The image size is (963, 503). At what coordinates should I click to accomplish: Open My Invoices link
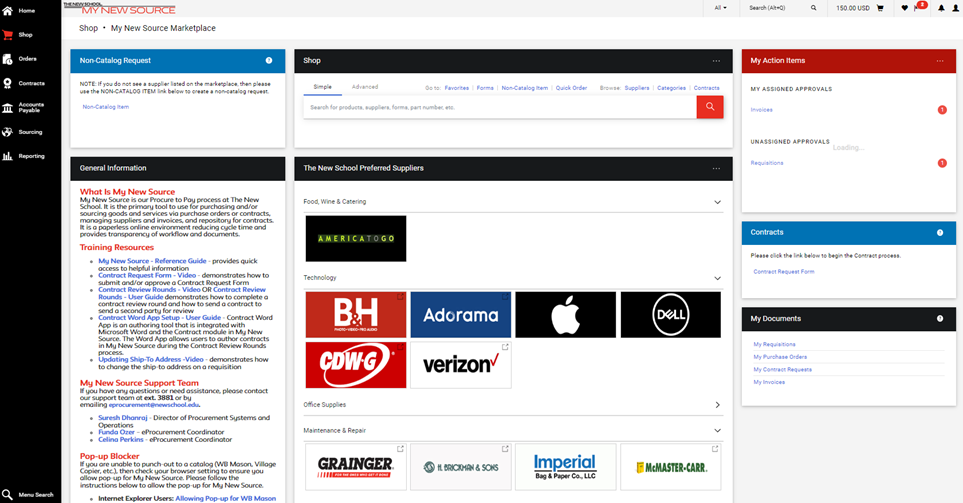point(769,382)
